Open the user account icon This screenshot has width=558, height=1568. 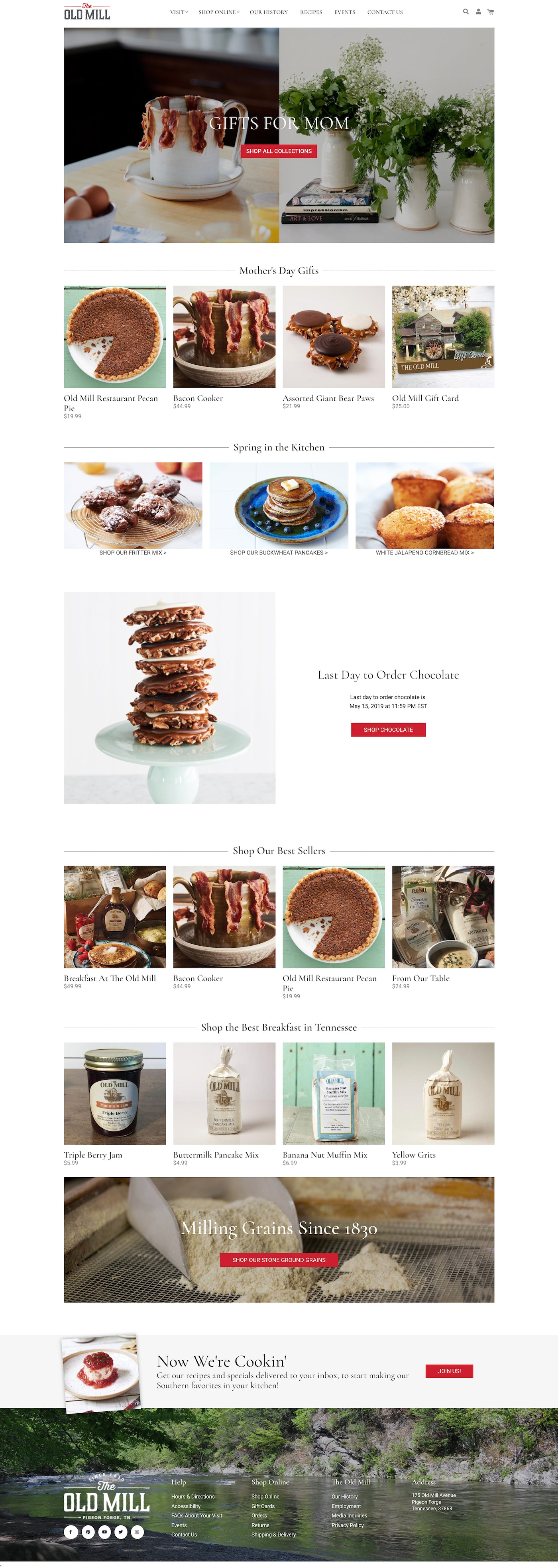(x=478, y=12)
